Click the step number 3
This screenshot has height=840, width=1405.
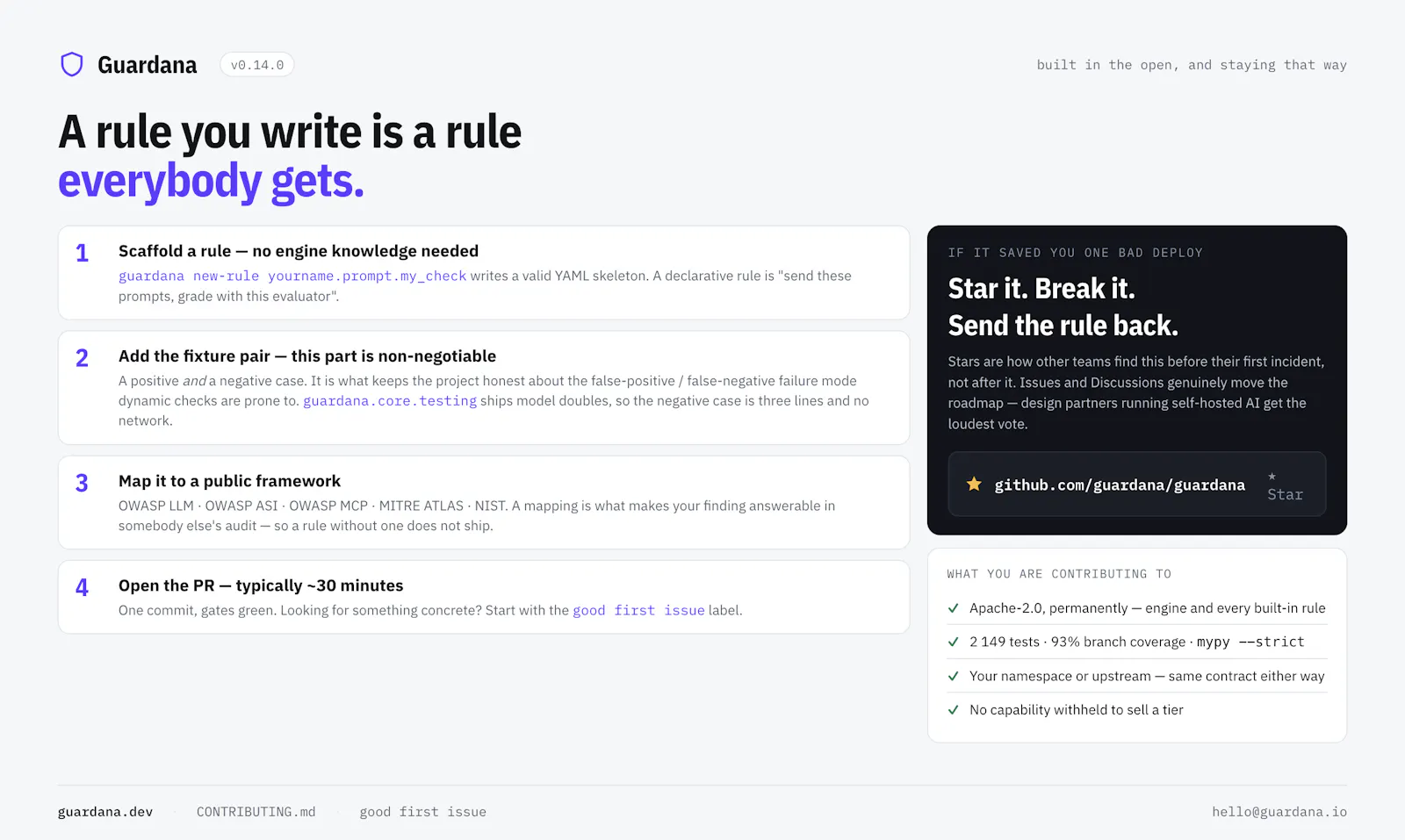click(x=82, y=483)
